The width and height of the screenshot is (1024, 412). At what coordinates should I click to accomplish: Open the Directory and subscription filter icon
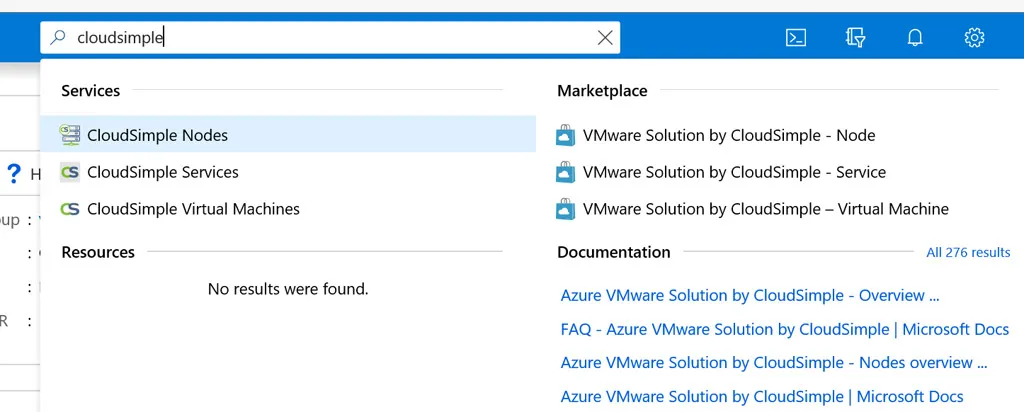[x=856, y=38]
